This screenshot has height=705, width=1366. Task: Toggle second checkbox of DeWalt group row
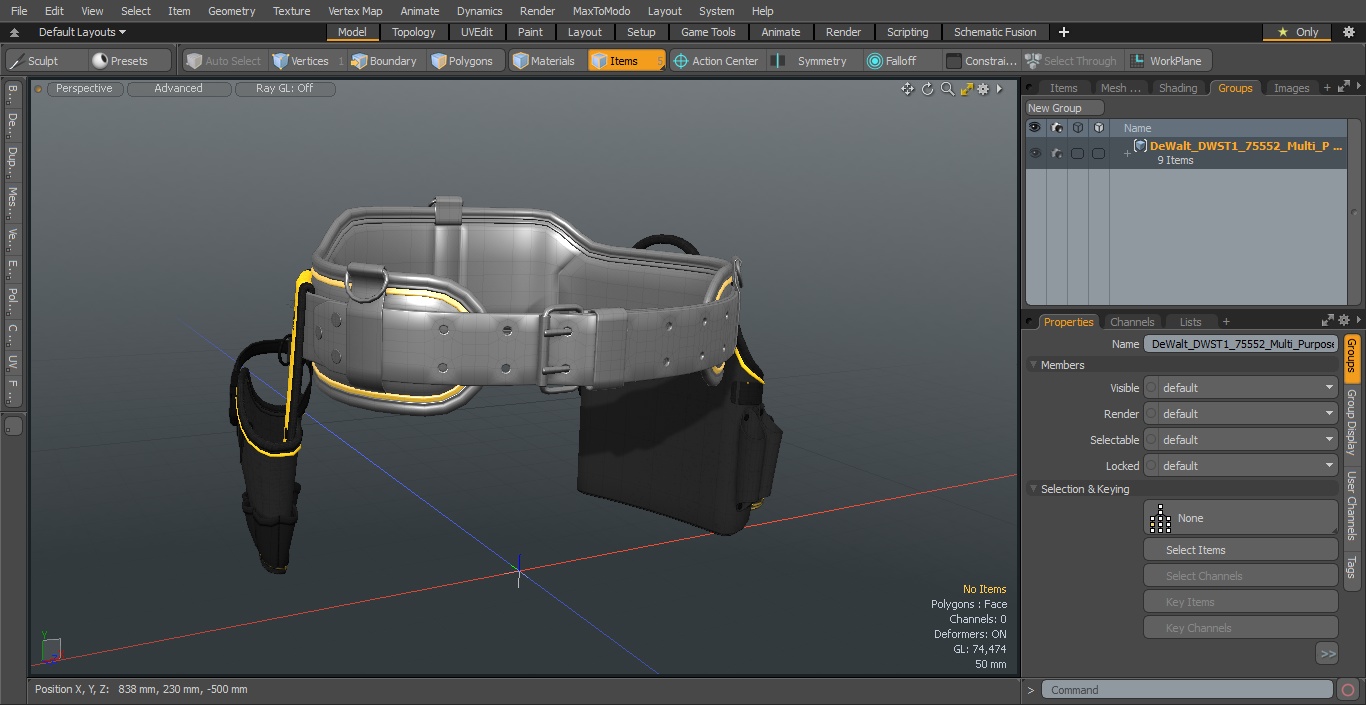pyautogui.click(x=1098, y=153)
